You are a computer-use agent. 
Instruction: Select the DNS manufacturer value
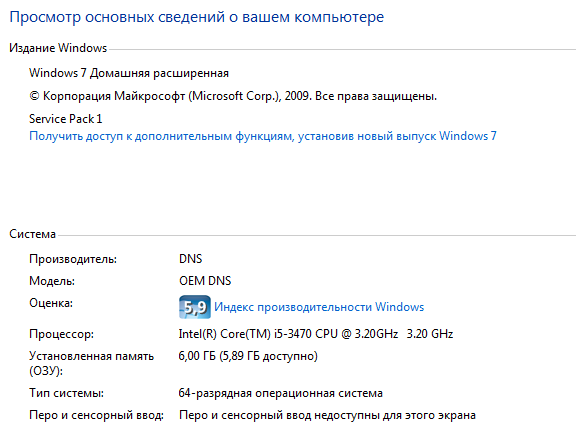click(190, 259)
